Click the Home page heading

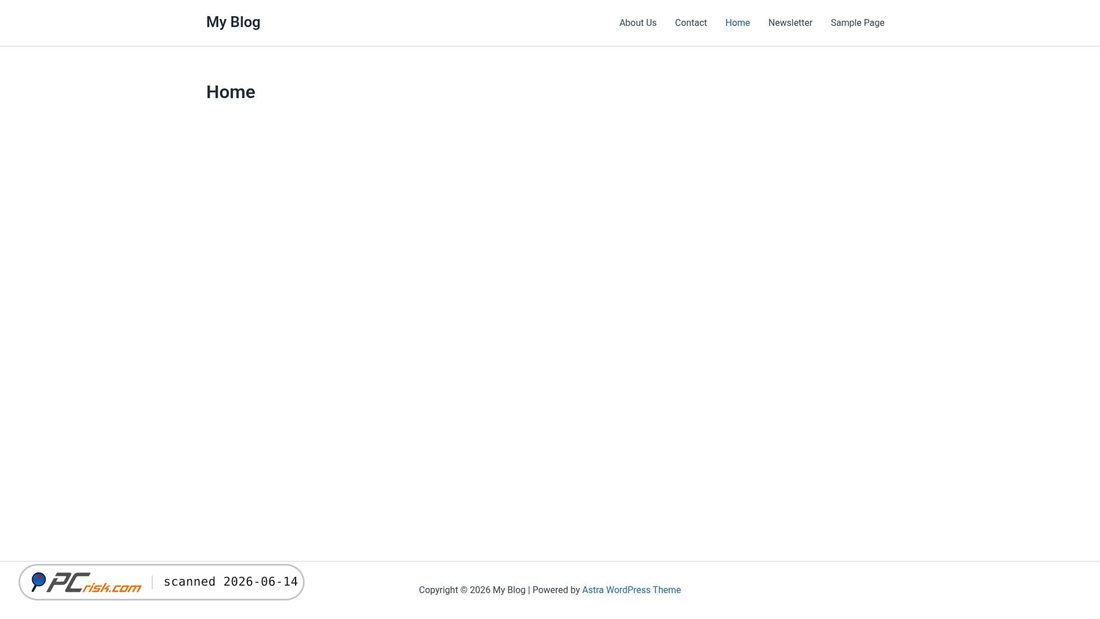pyautogui.click(x=231, y=92)
